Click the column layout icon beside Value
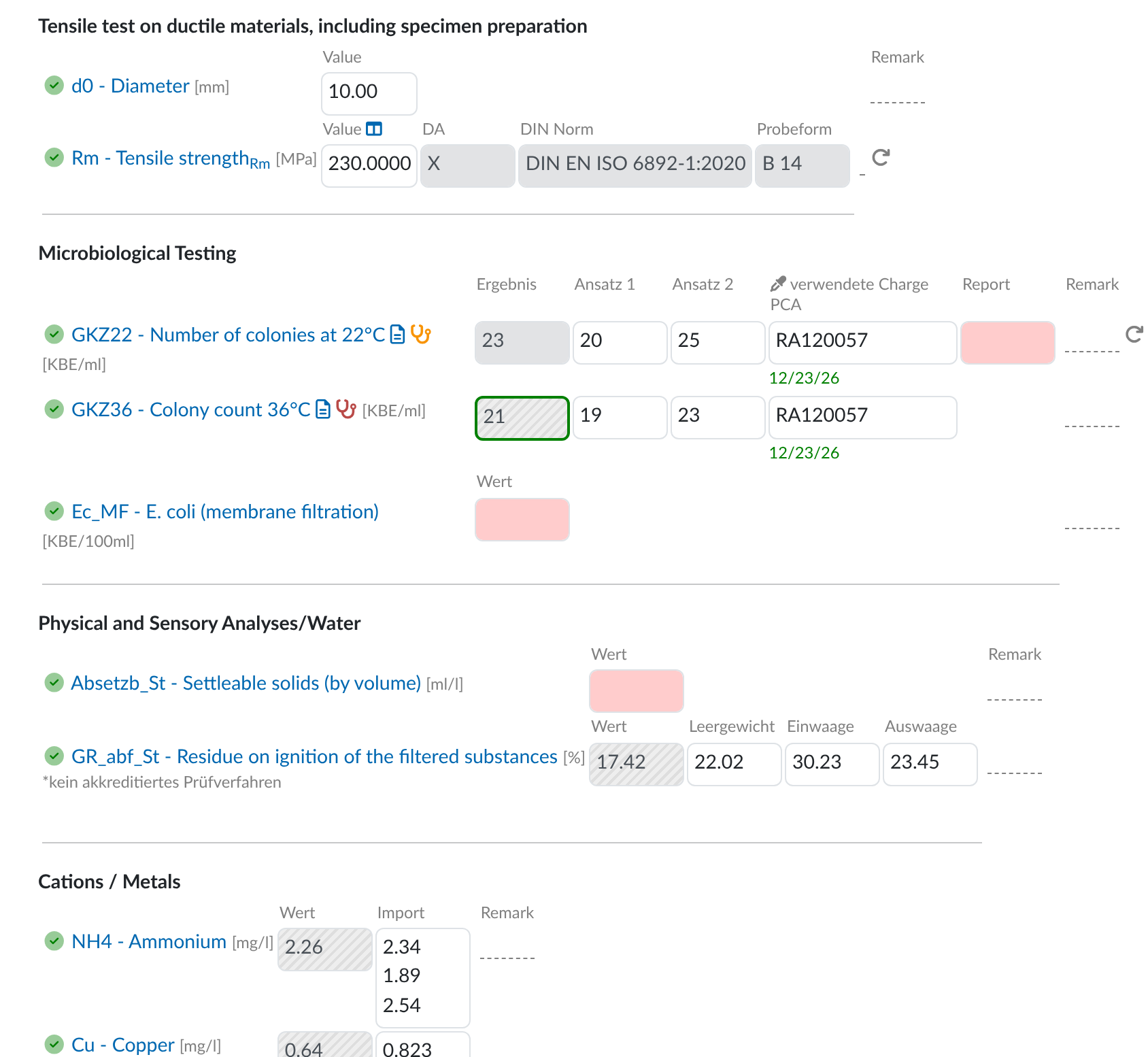The width and height of the screenshot is (1148, 1057). coord(374,129)
